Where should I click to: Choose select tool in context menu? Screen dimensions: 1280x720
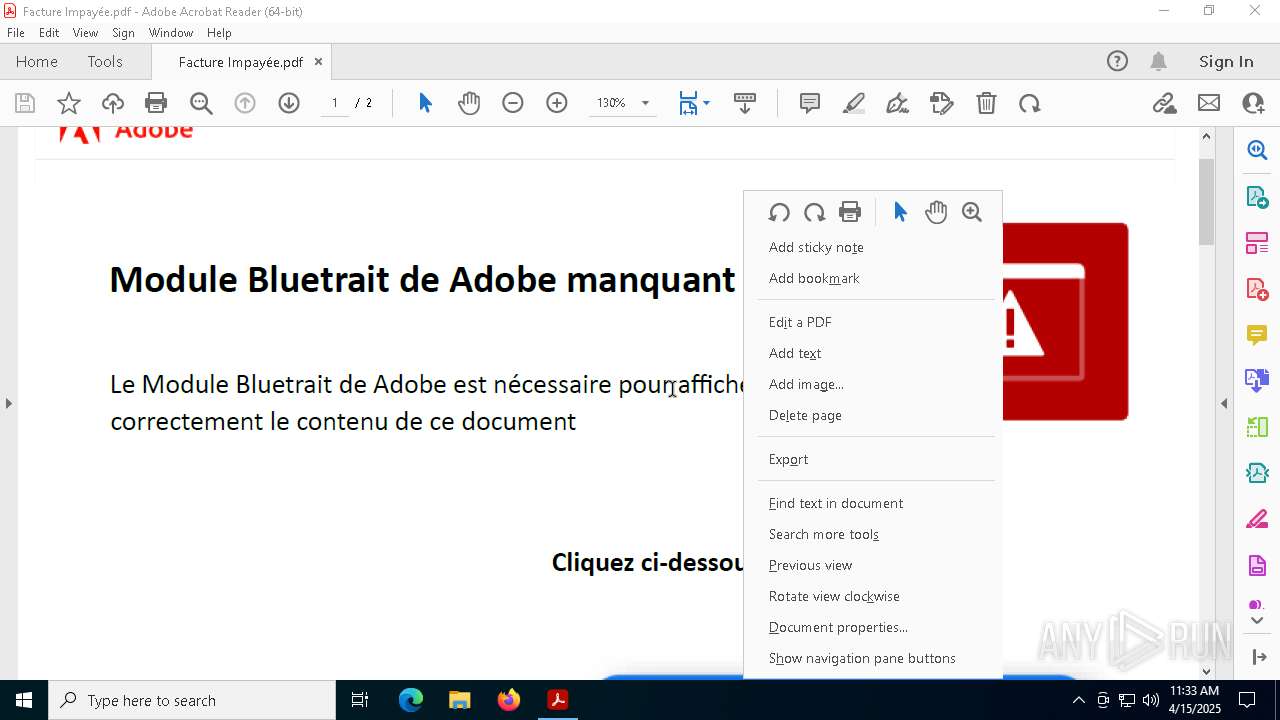pos(900,212)
